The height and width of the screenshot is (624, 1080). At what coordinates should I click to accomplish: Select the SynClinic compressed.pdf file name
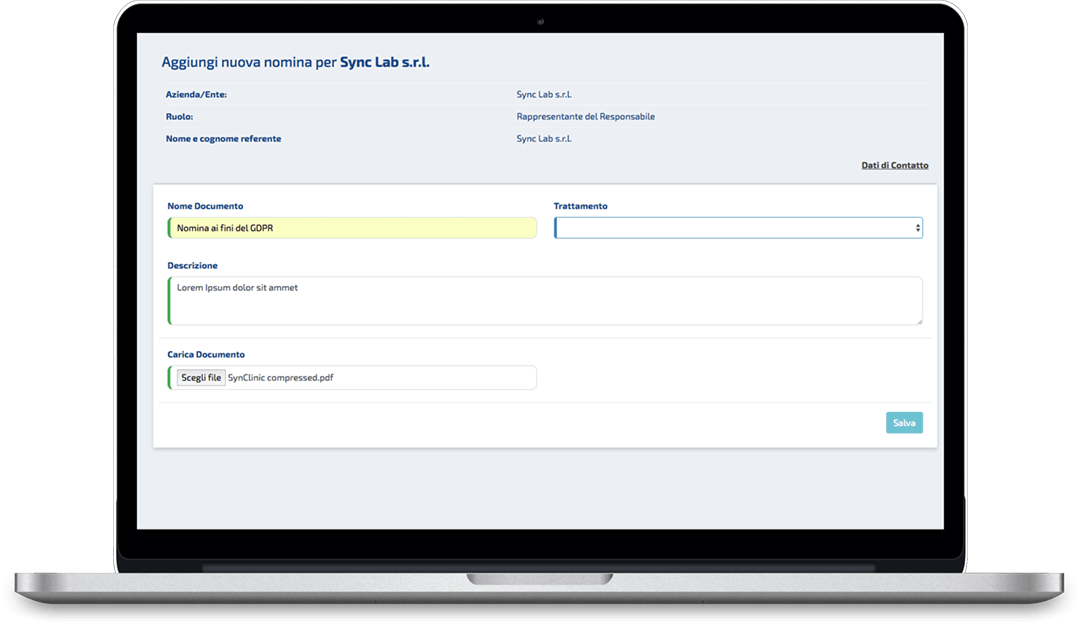pos(280,377)
